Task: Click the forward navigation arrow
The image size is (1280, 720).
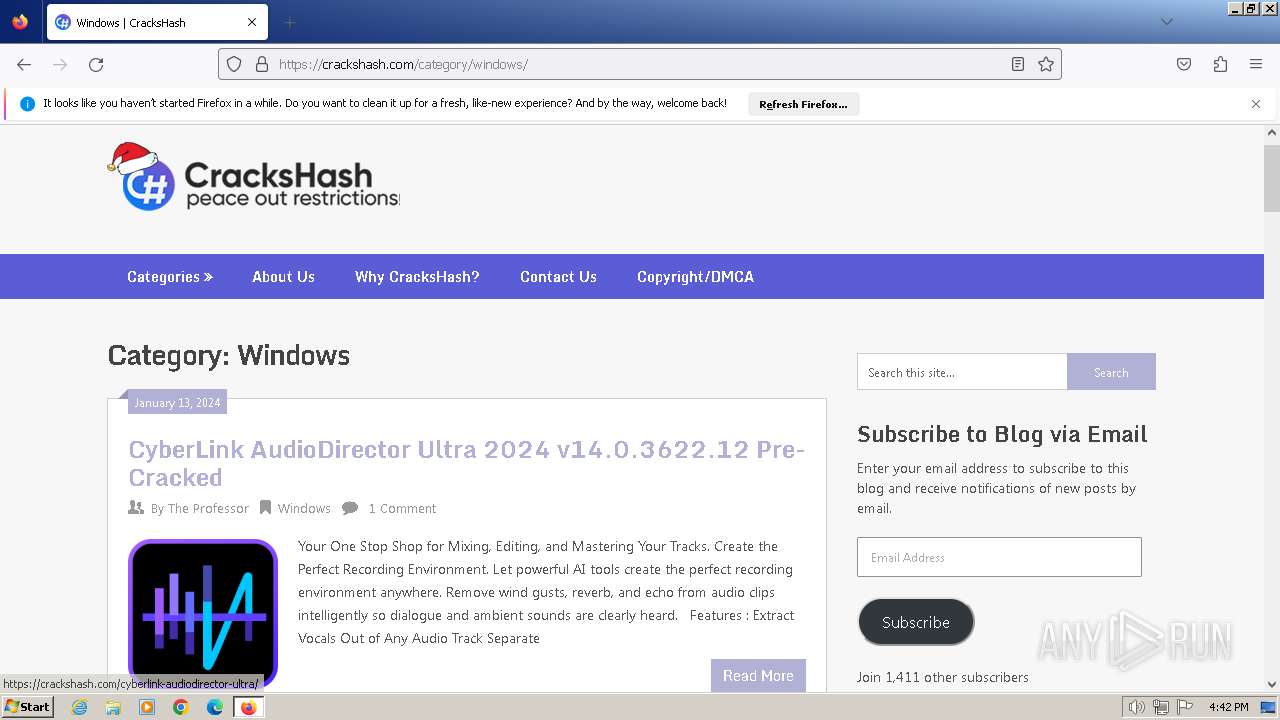Action: (60, 64)
